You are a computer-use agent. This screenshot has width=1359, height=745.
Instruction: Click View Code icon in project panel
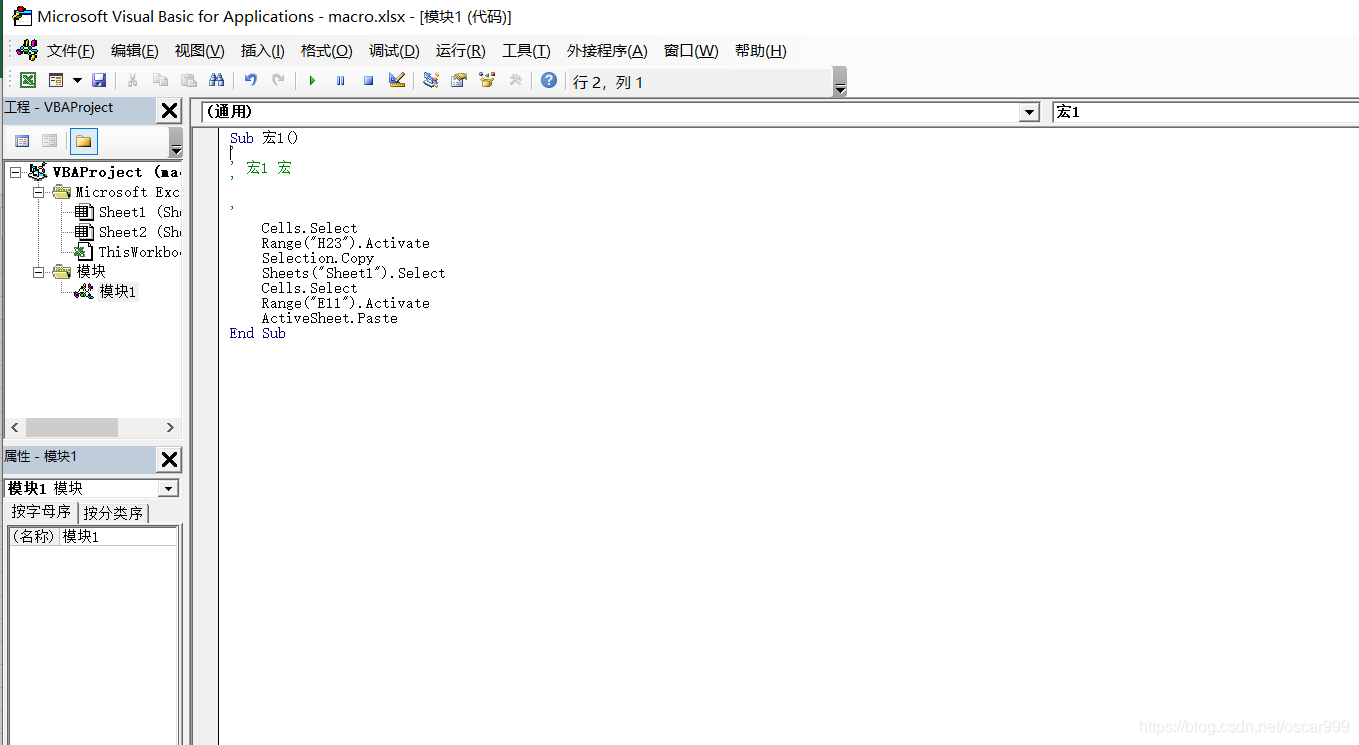(22, 141)
